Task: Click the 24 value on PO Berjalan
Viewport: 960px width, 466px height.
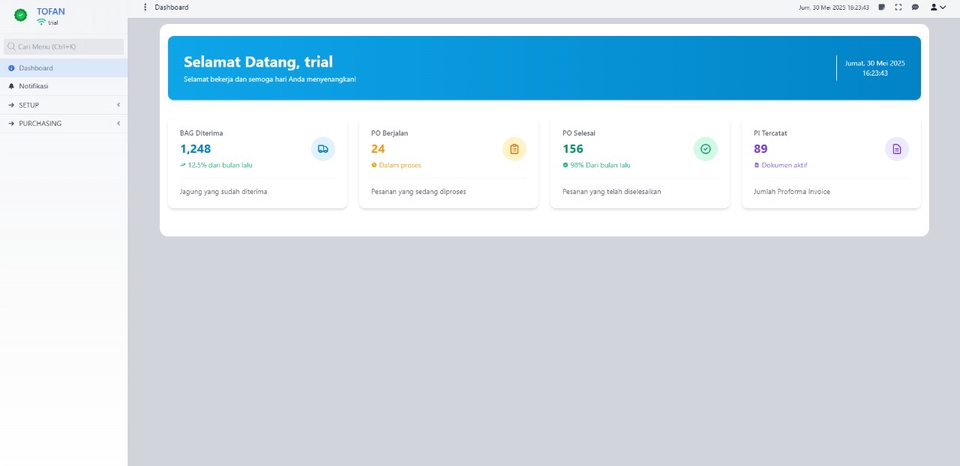Action: 378,149
